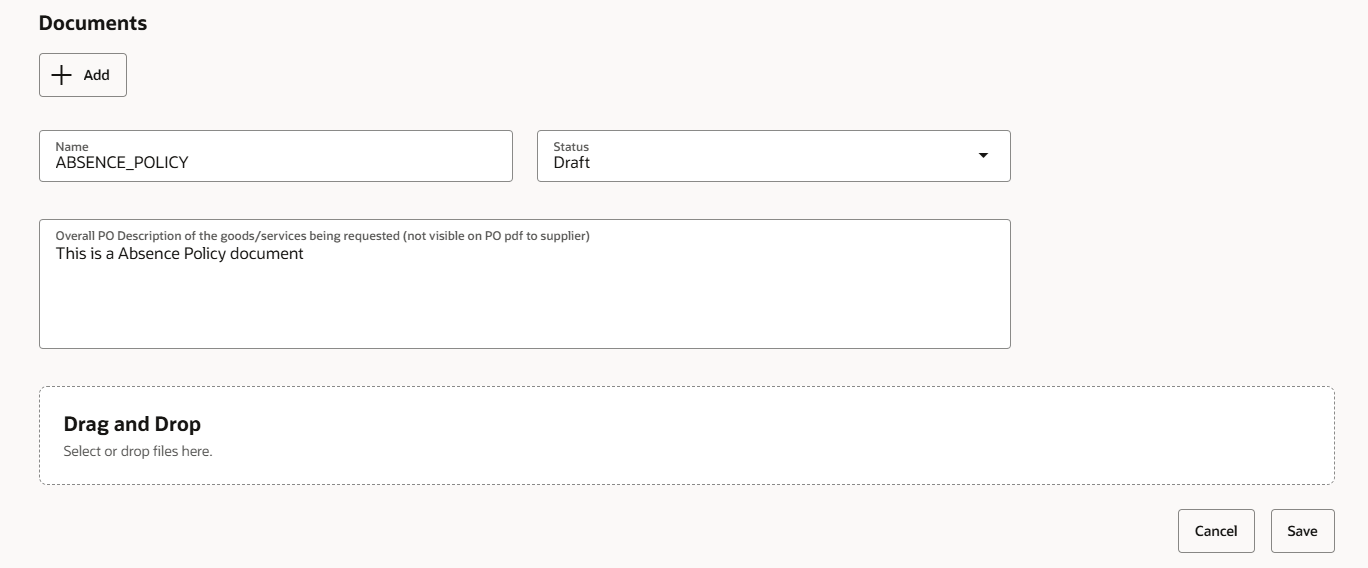Open the Status dropdown arrow
The height and width of the screenshot is (568, 1368).
(x=983, y=156)
